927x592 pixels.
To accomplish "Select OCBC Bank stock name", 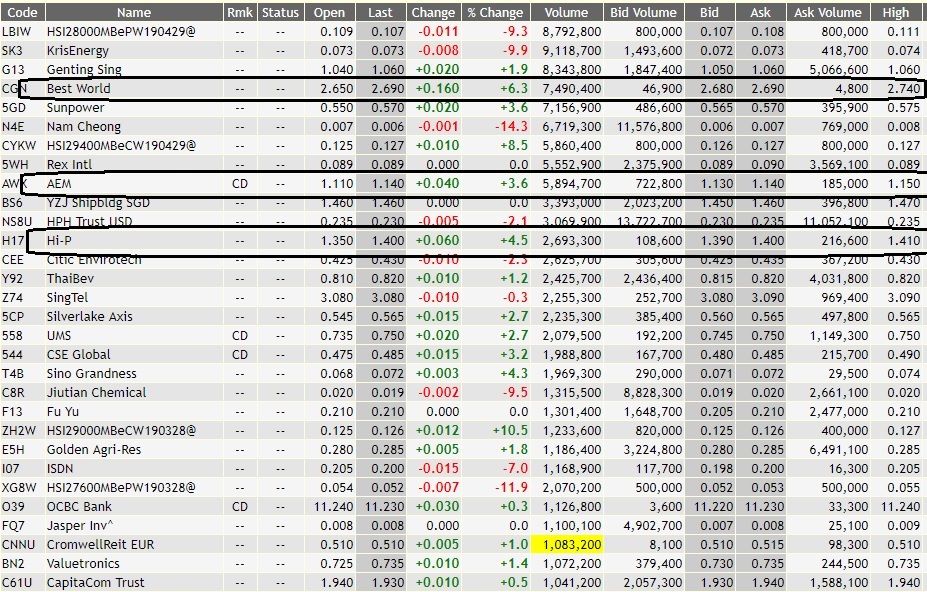I will [79, 507].
